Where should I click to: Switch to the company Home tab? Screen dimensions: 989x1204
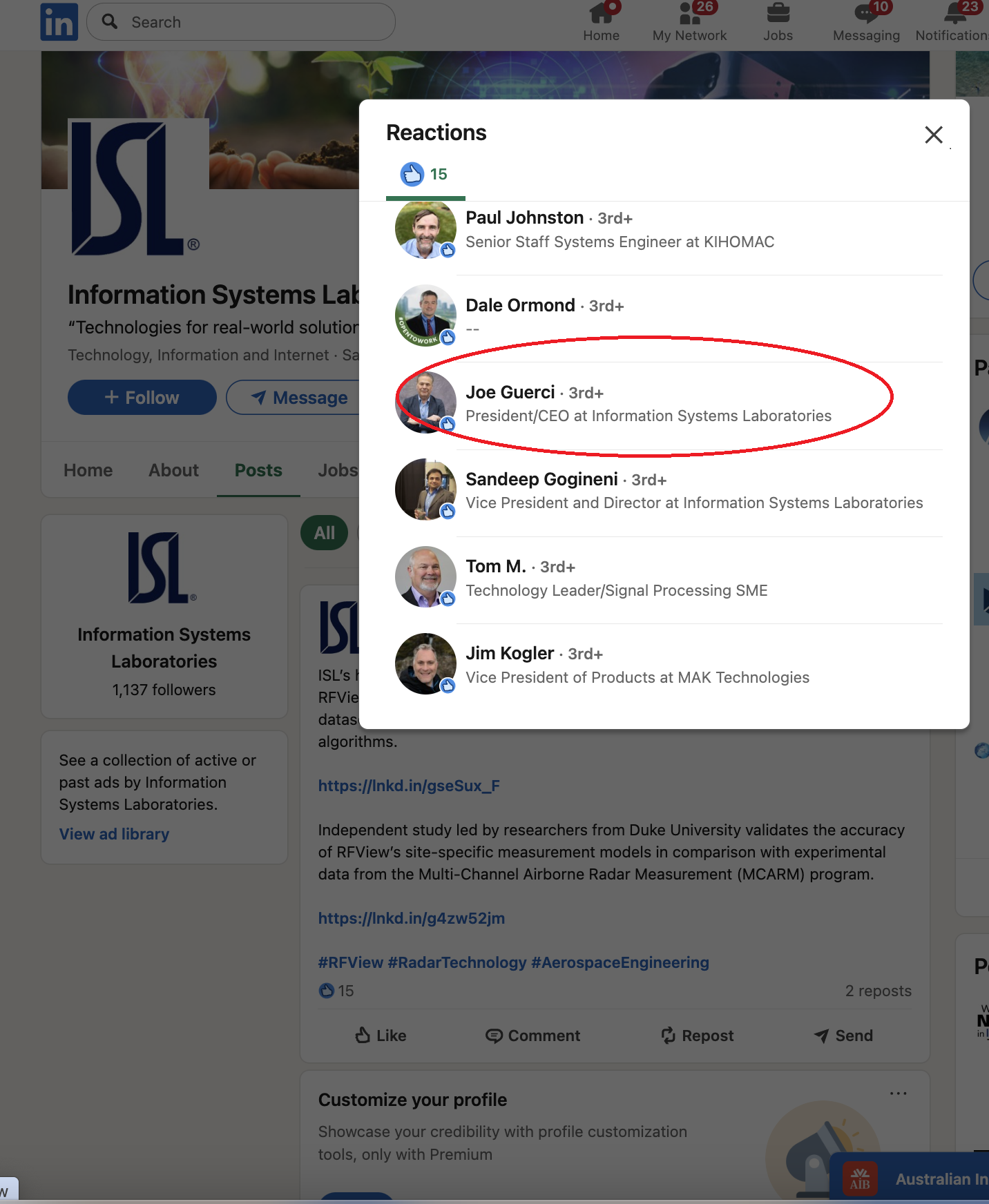click(88, 470)
